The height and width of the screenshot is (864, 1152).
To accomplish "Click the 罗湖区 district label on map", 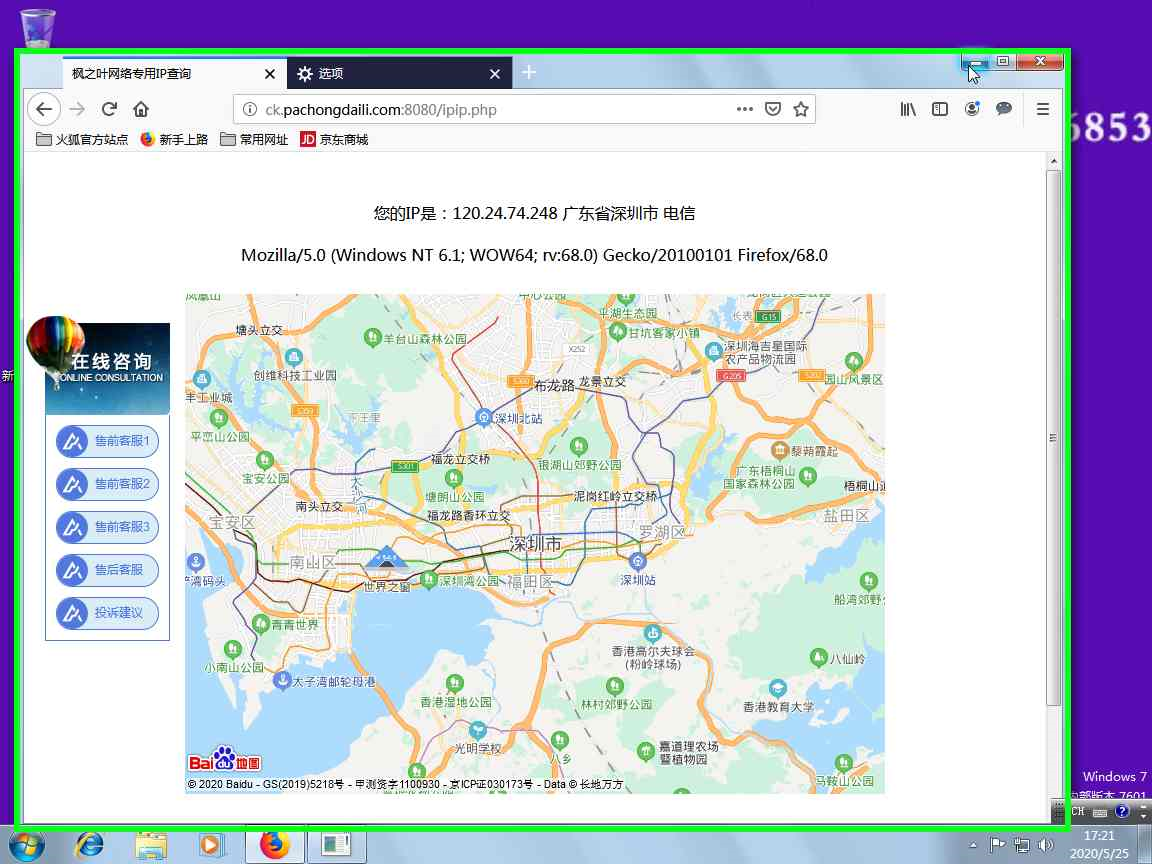I will coord(661,532).
